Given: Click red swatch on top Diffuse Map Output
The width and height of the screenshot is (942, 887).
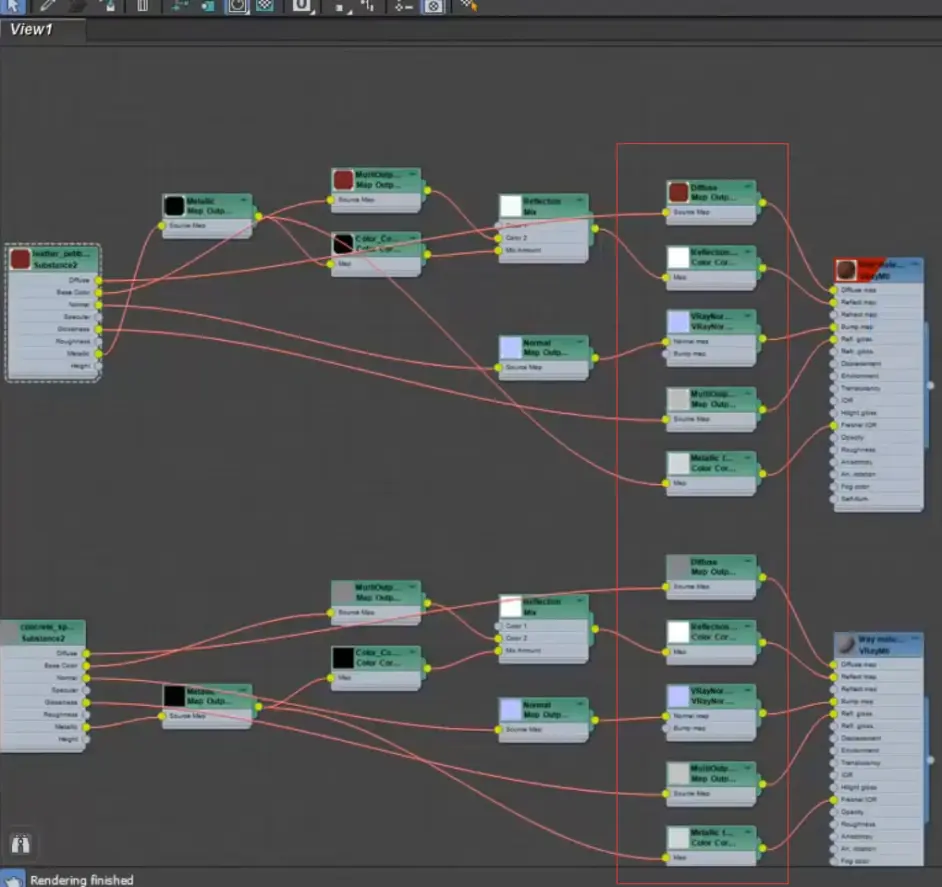Looking at the screenshot, I should click(678, 192).
